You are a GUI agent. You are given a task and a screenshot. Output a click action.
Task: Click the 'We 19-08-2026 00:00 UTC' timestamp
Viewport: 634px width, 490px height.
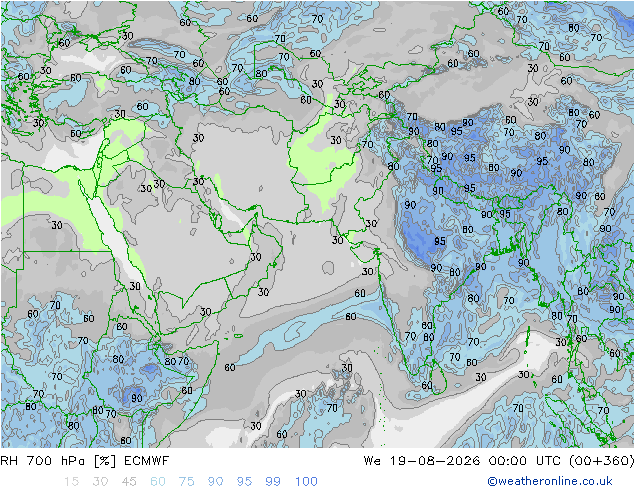[464, 461]
